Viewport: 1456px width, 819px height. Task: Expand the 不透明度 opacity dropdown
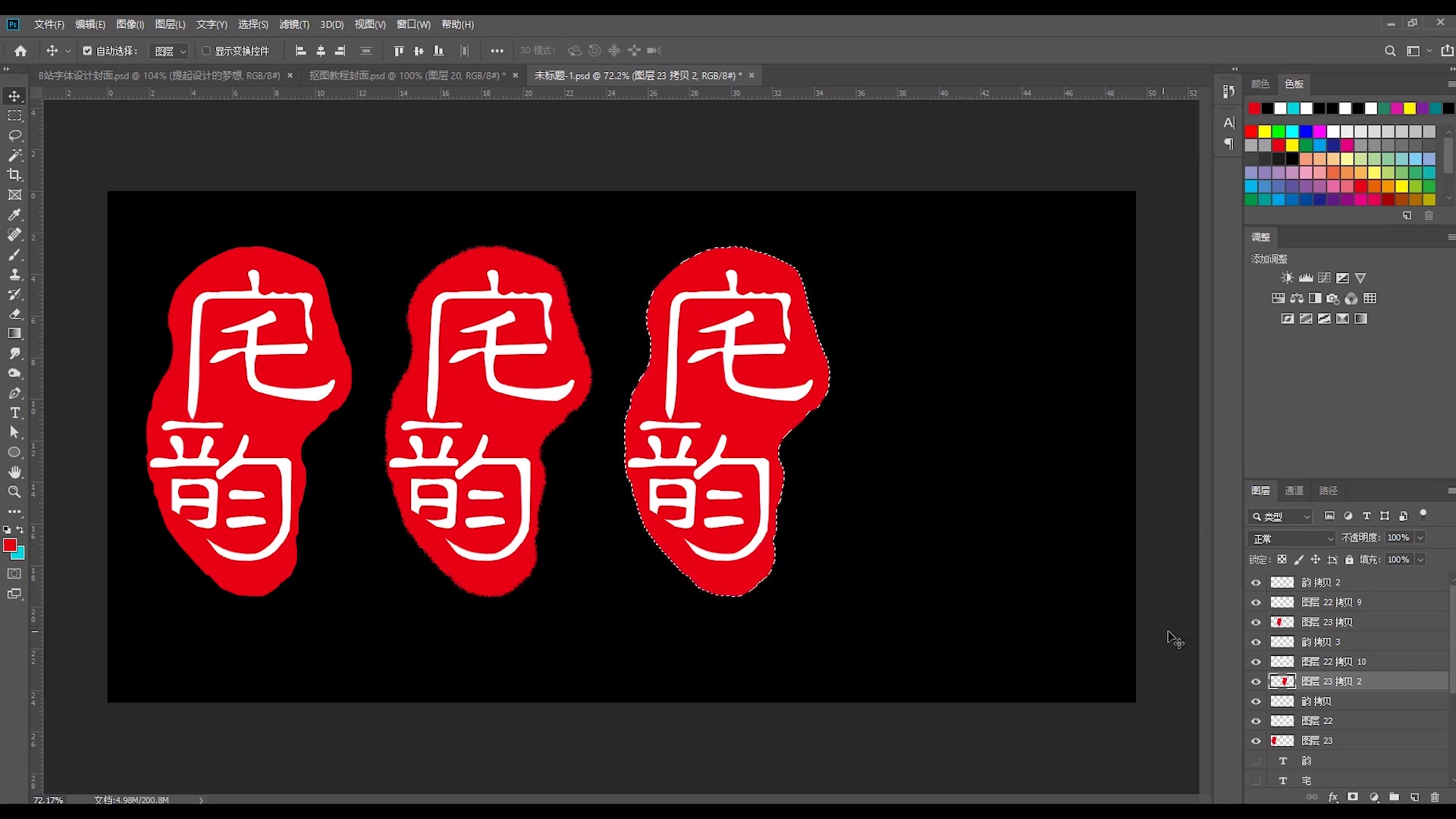click(x=1420, y=538)
